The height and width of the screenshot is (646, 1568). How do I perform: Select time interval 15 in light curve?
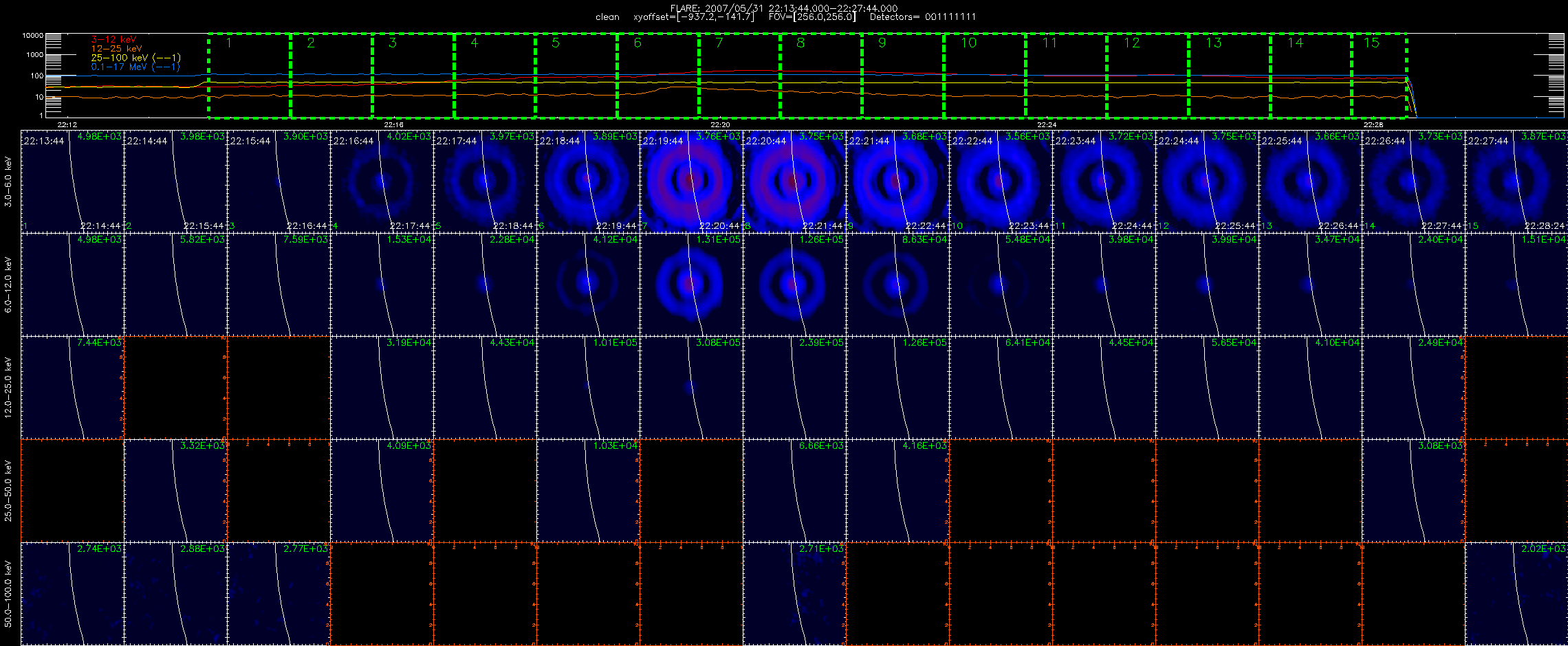click(x=1380, y=75)
